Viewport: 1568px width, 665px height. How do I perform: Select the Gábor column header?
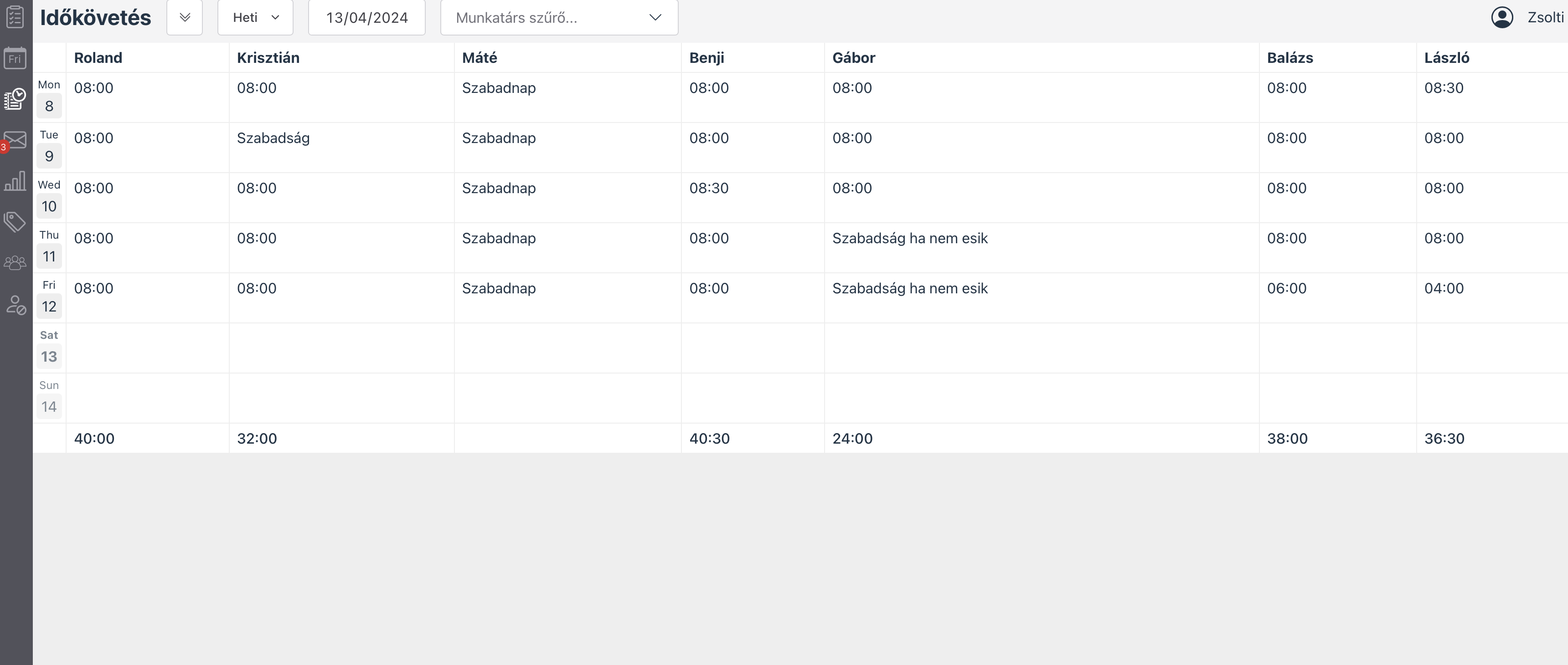pyautogui.click(x=853, y=58)
